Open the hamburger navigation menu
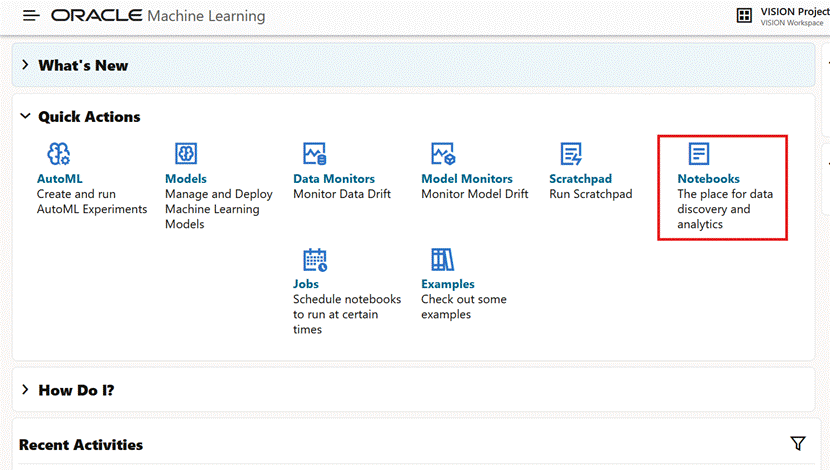Screen dimensions: 830x470 click(x=31, y=16)
